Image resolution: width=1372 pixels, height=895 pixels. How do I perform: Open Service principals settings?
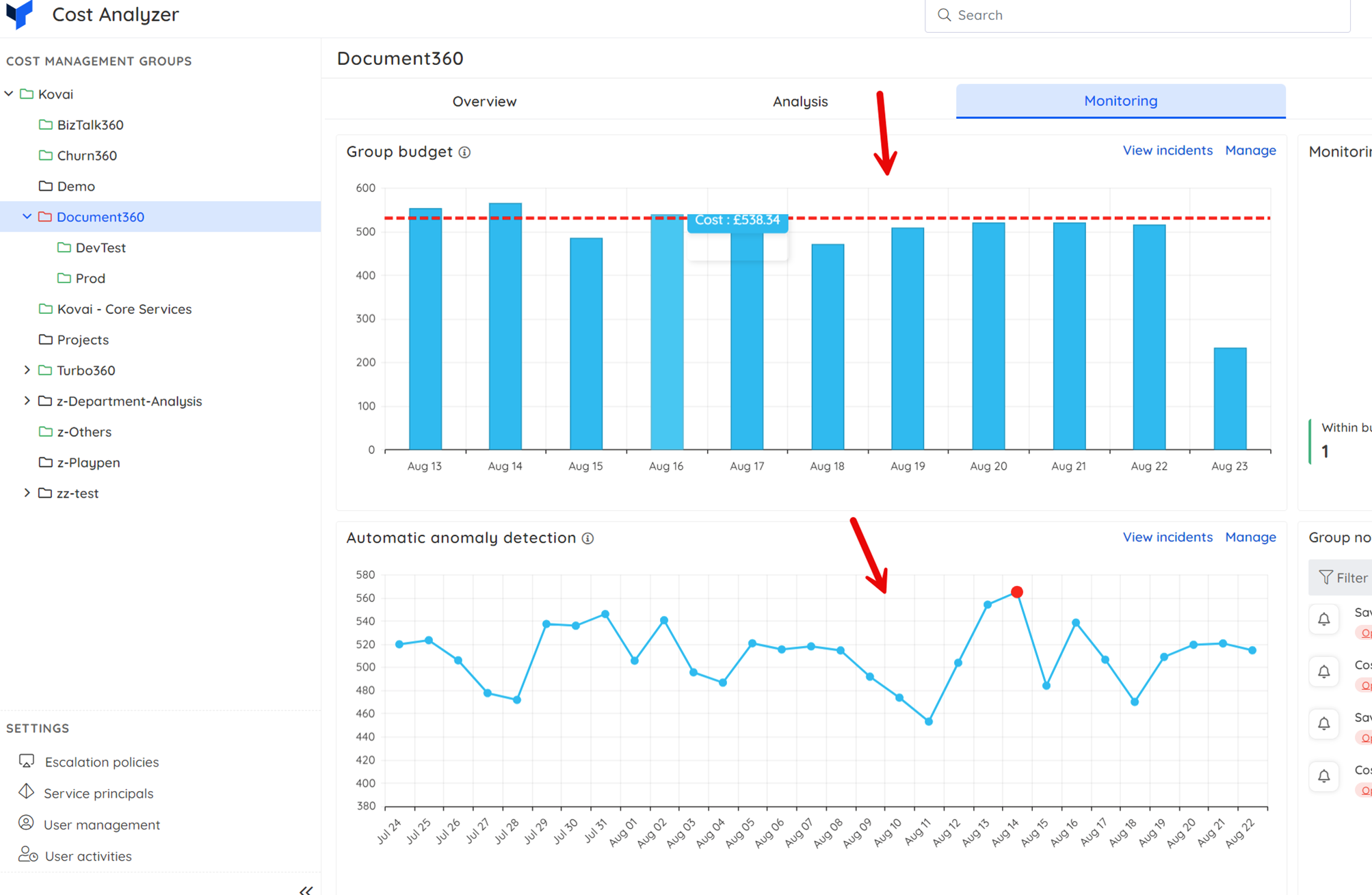tap(98, 793)
